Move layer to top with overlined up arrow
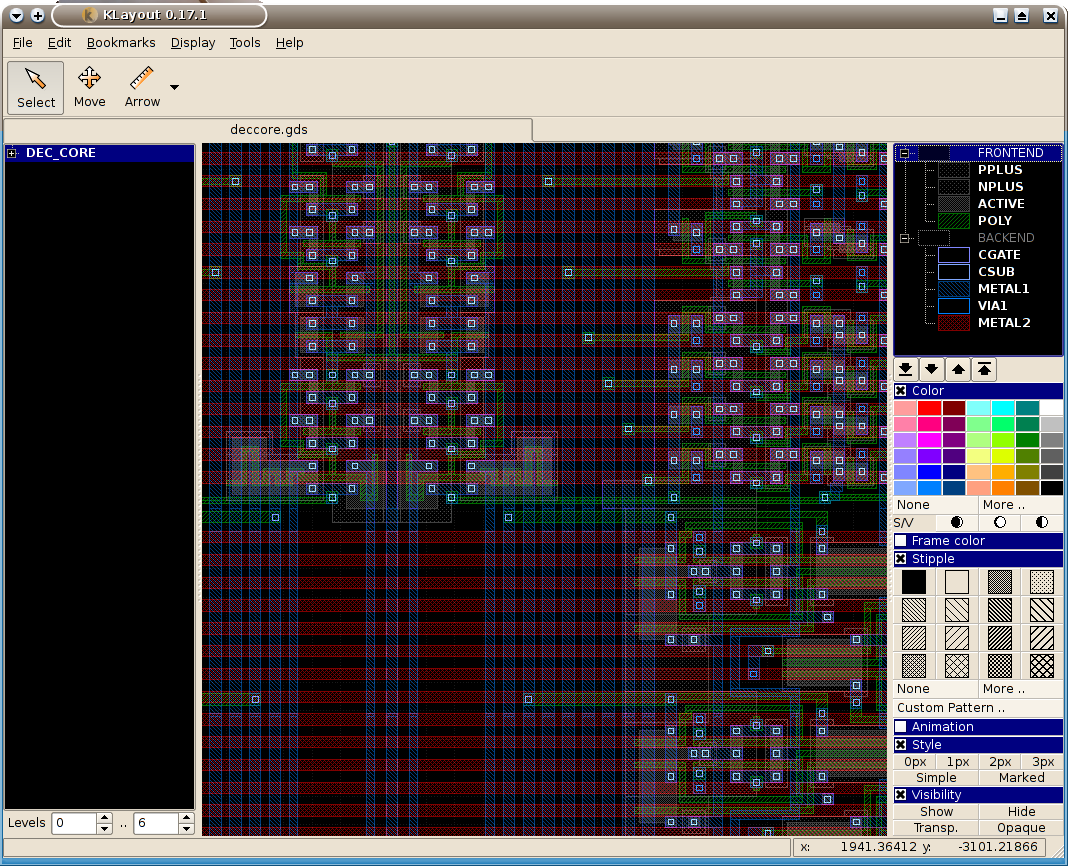Viewport: 1068px width, 866px height. coord(985,369)
